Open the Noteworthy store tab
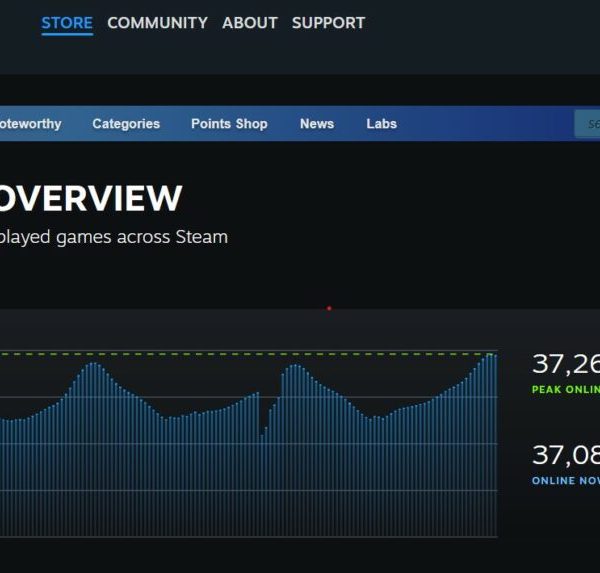The height and width of the screenshot is (573, 600). coord(30,124)
